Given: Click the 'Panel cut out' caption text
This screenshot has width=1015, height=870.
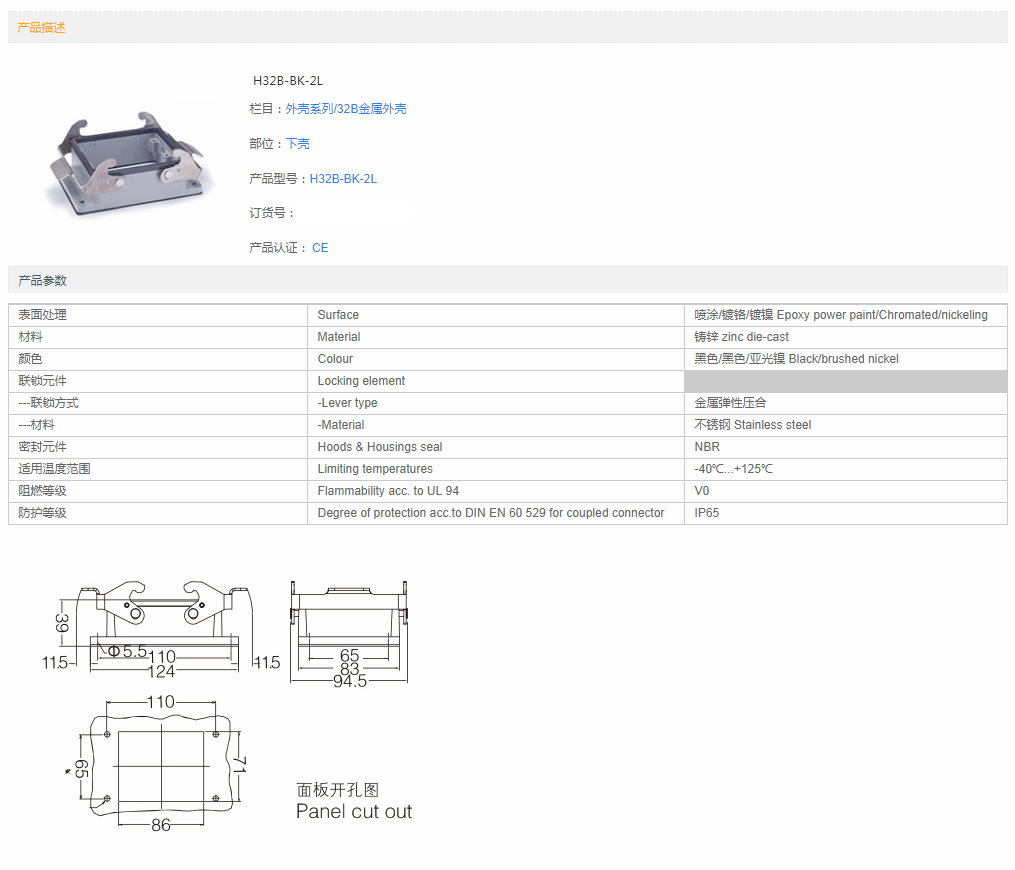Looking at the screenshot, I should pos(354,811).
